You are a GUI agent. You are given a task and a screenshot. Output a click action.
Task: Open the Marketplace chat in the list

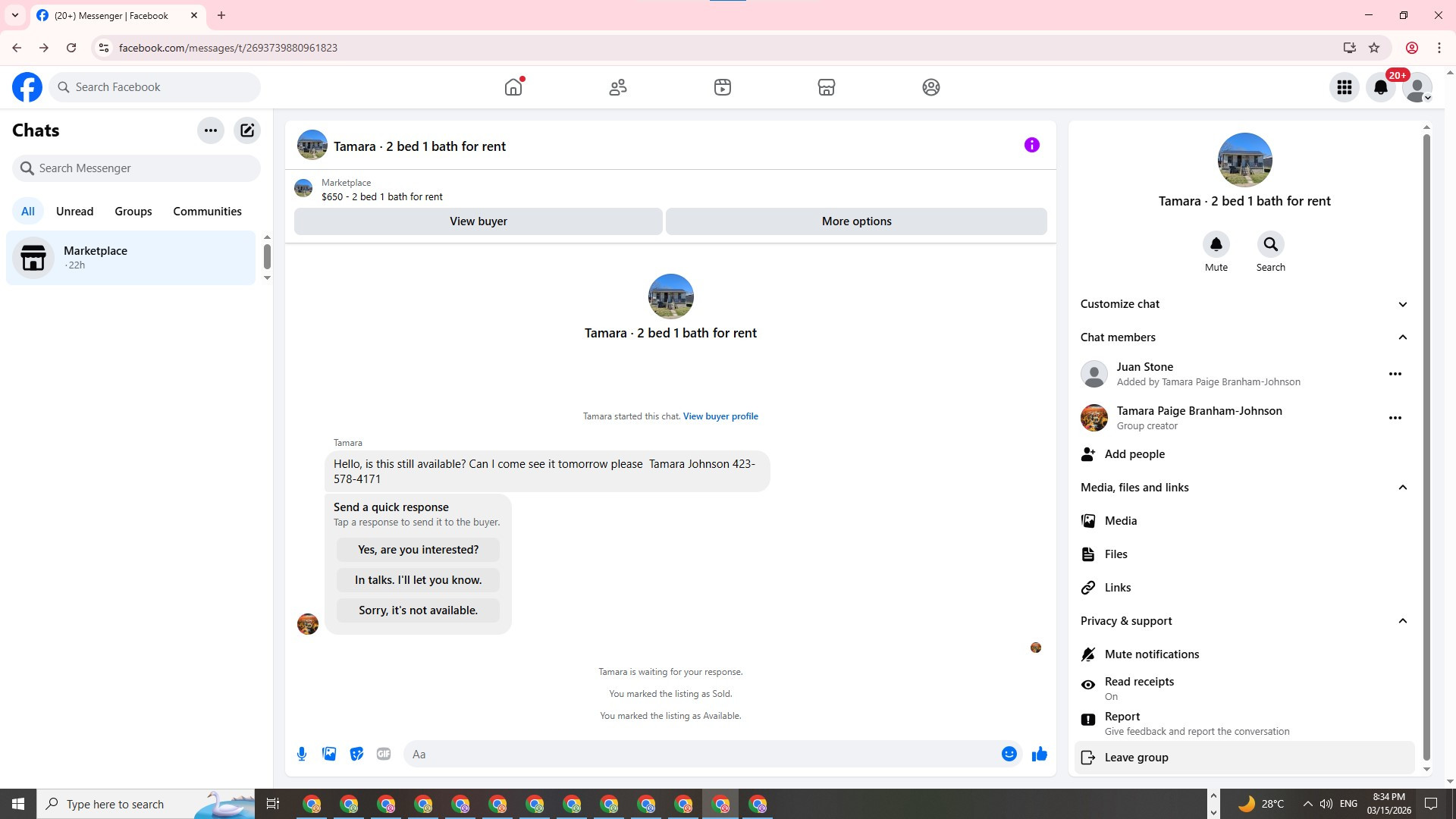[131, 258]
